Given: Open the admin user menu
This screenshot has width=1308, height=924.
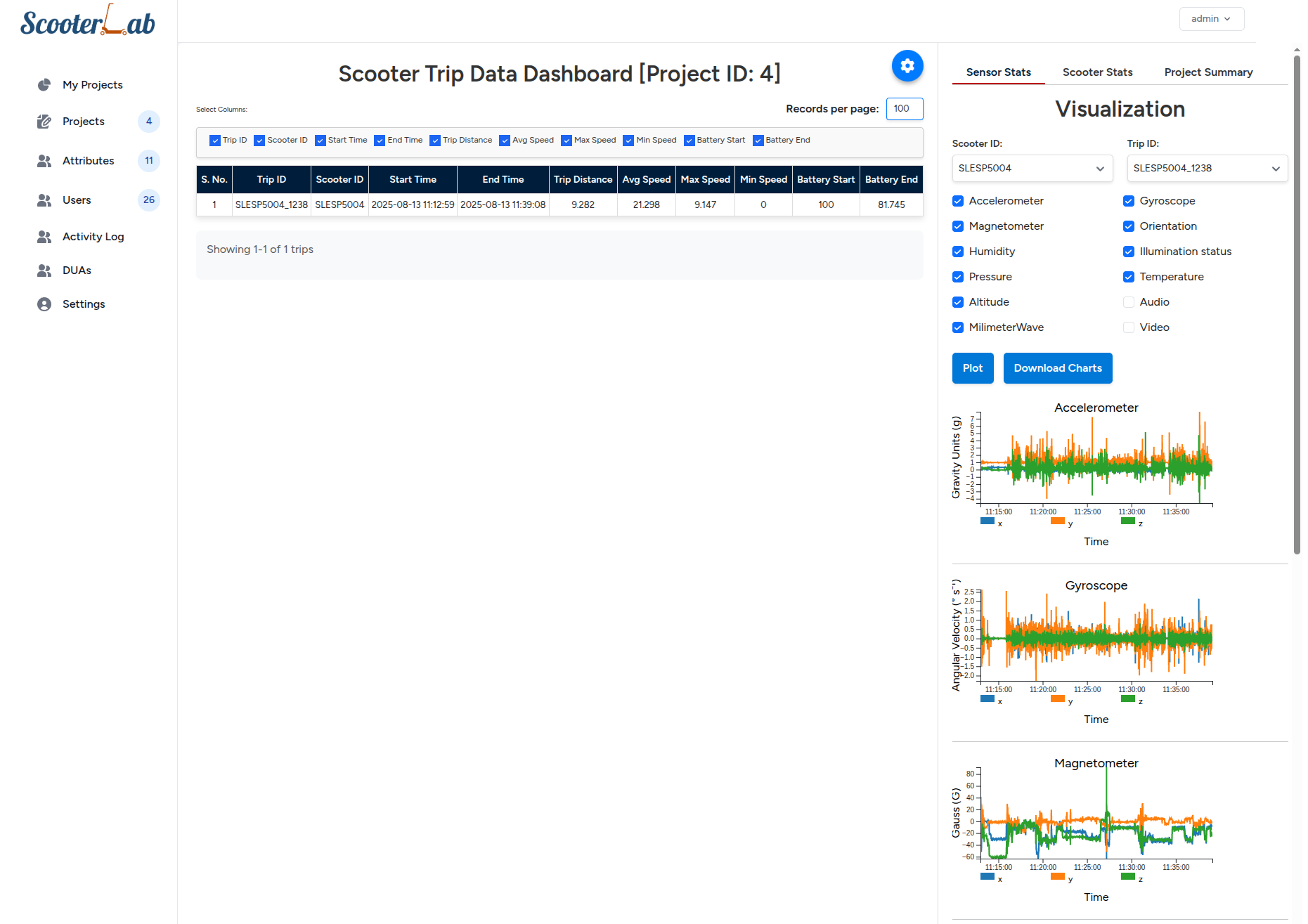Looking at the screenshot, I should (1211, 19).
